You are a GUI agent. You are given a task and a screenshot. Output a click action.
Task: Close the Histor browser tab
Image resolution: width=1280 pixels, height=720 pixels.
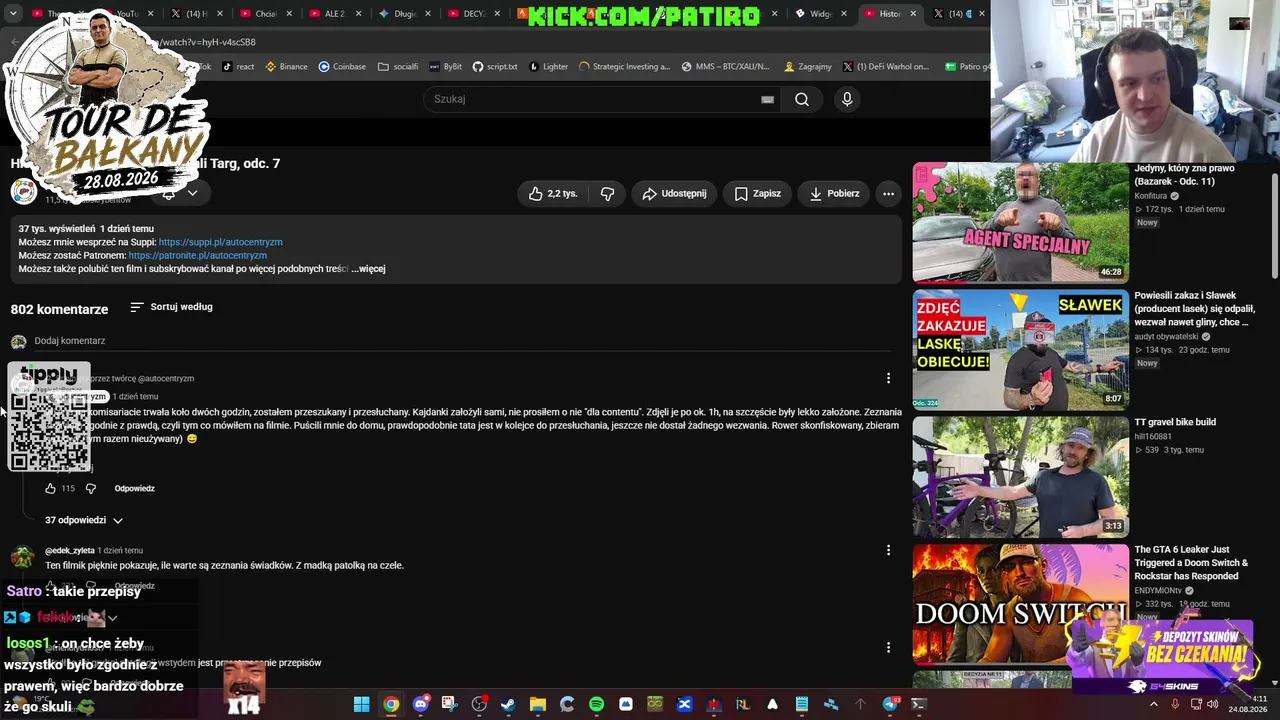tap(912, 14)
